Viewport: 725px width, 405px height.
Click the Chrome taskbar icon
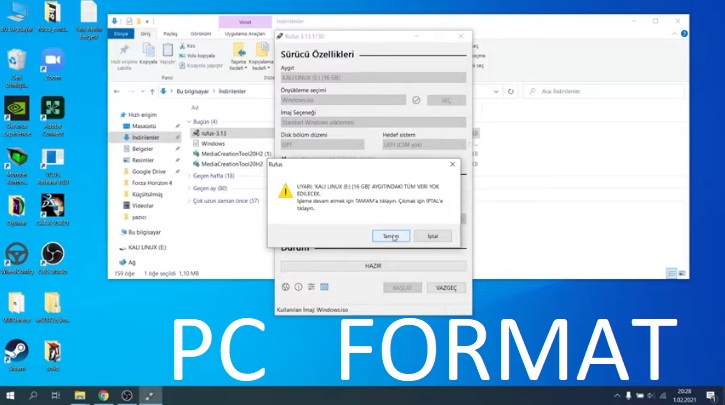coord(104,395)
